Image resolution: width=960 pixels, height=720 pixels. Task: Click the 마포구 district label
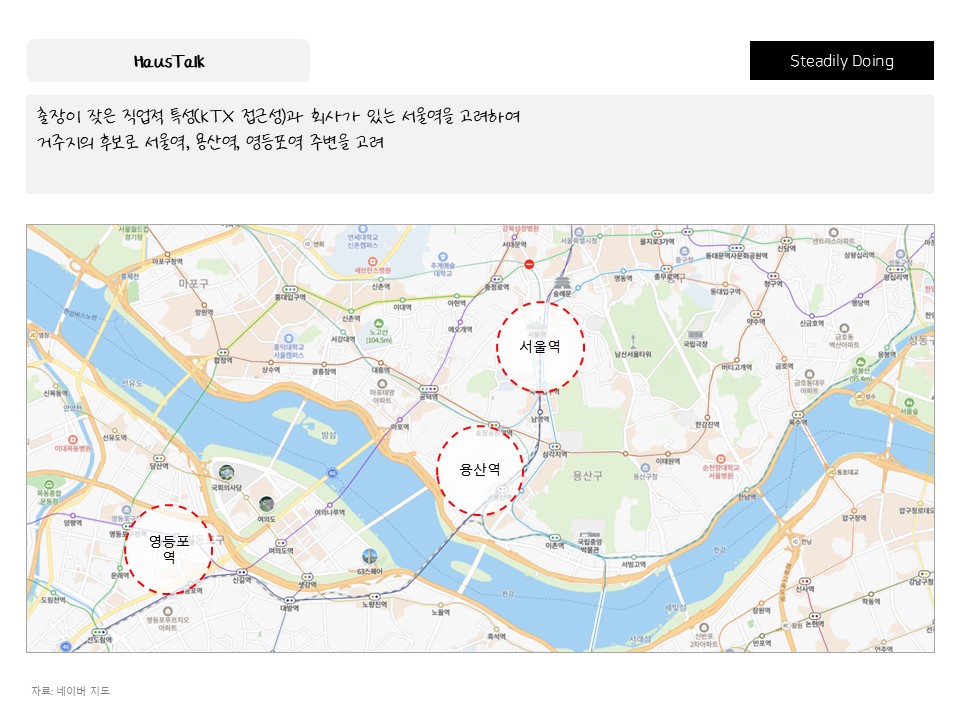click(x=193, y=283)
